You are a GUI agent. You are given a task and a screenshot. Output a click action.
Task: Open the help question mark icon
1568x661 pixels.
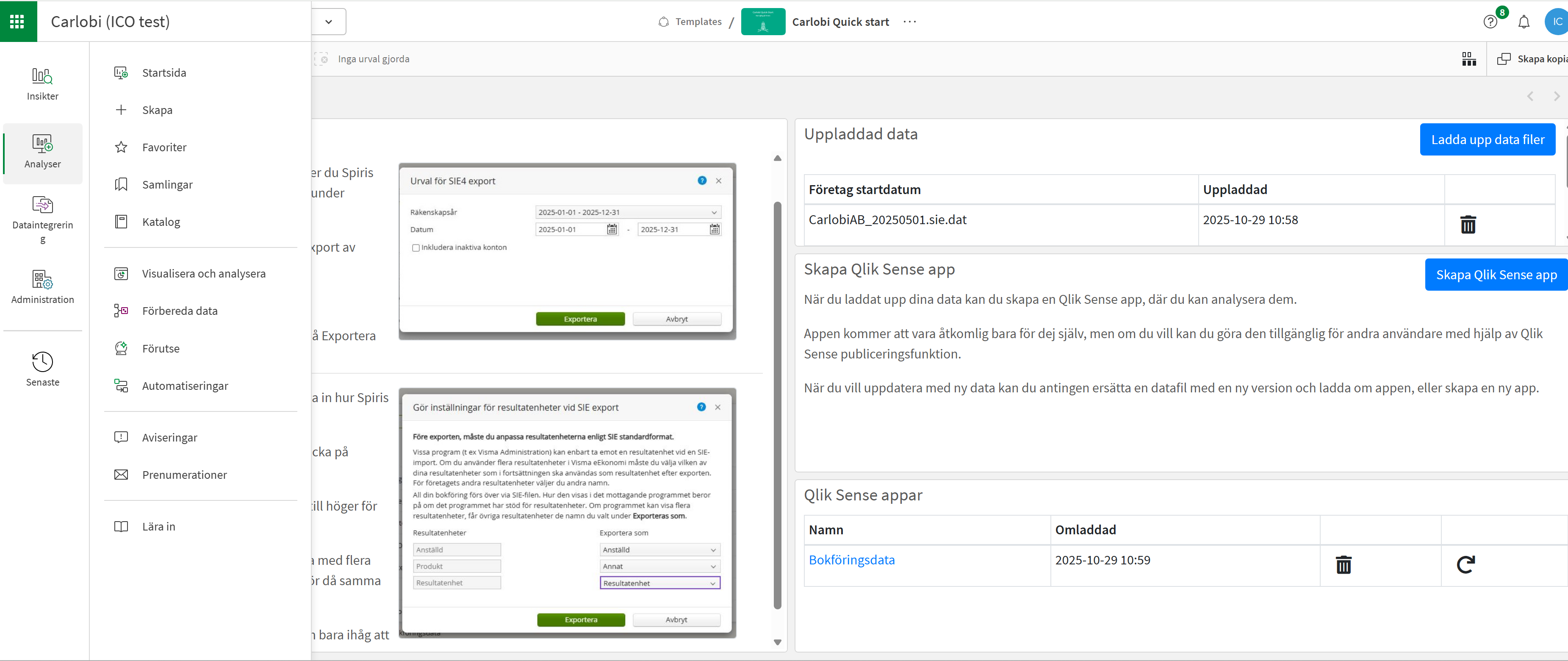(x=1490, y=22)
